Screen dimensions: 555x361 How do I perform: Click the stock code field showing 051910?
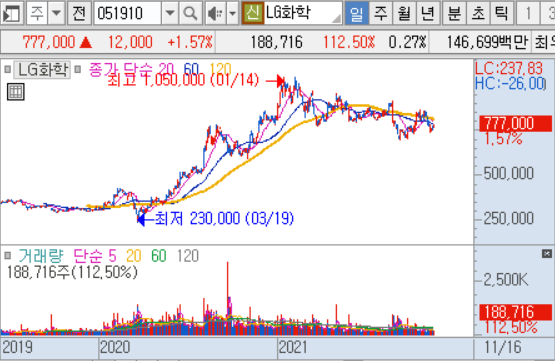(x=127, y=13)
